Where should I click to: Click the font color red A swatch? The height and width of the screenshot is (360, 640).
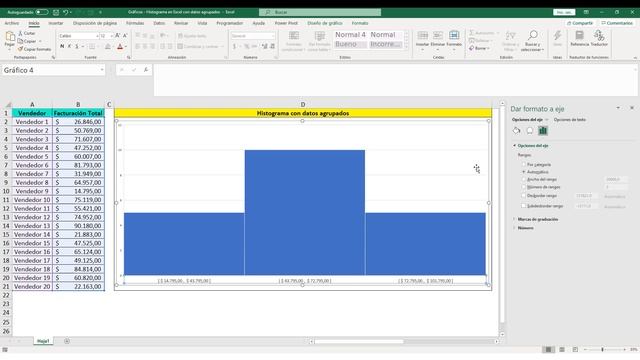[120, 47]
